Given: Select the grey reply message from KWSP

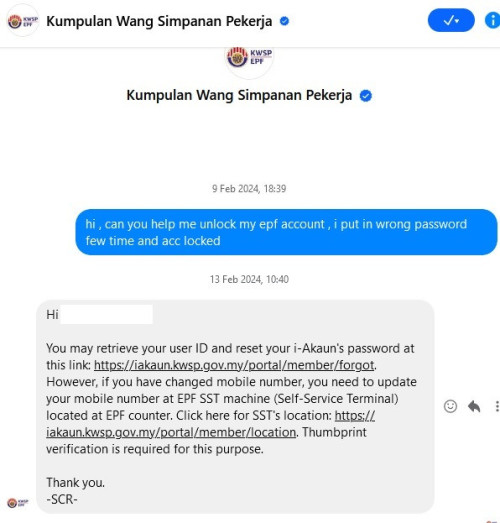Looking at the screenshot, I should 235,407.
